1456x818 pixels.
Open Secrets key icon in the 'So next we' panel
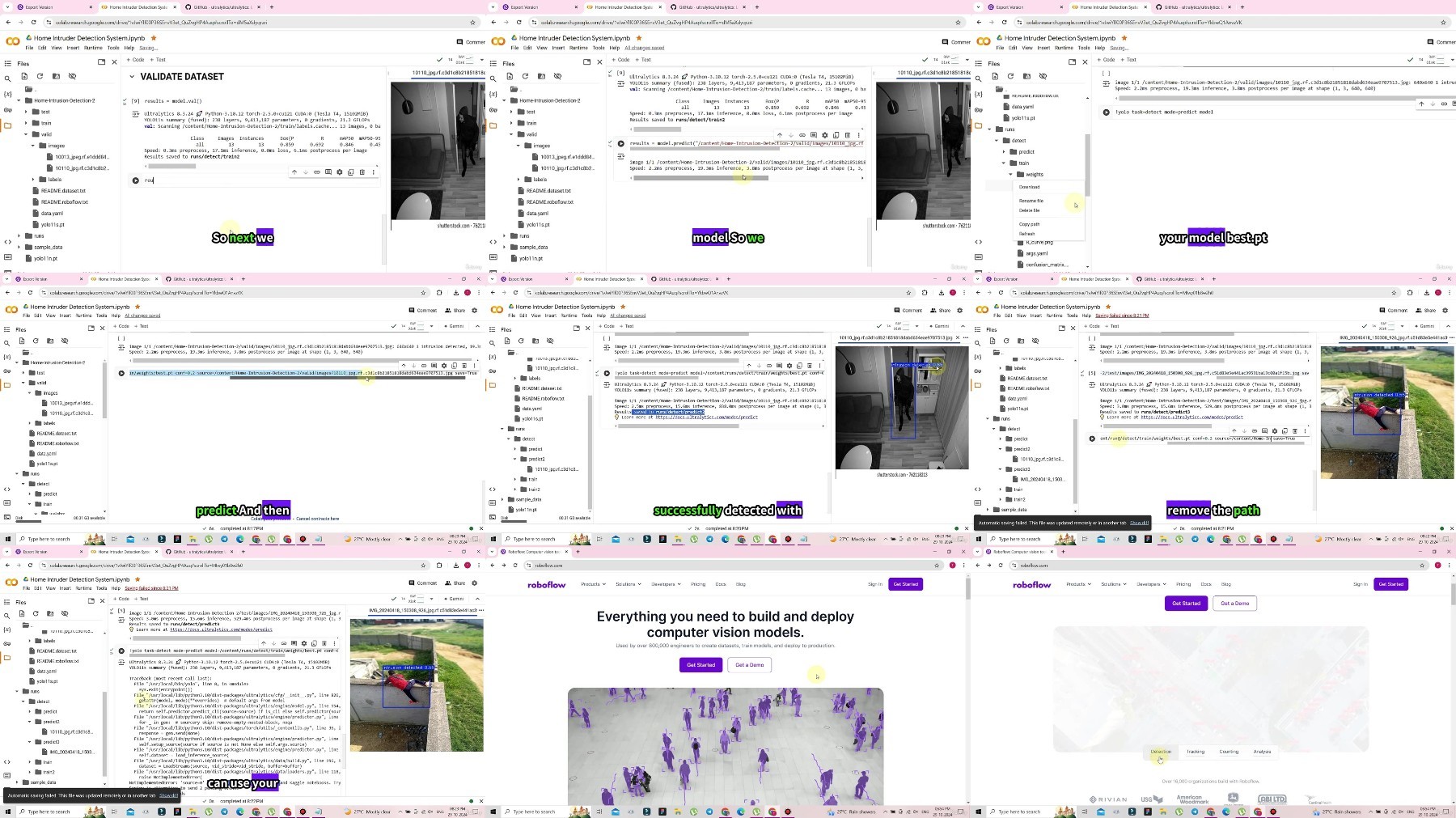[x=8, y=109]
